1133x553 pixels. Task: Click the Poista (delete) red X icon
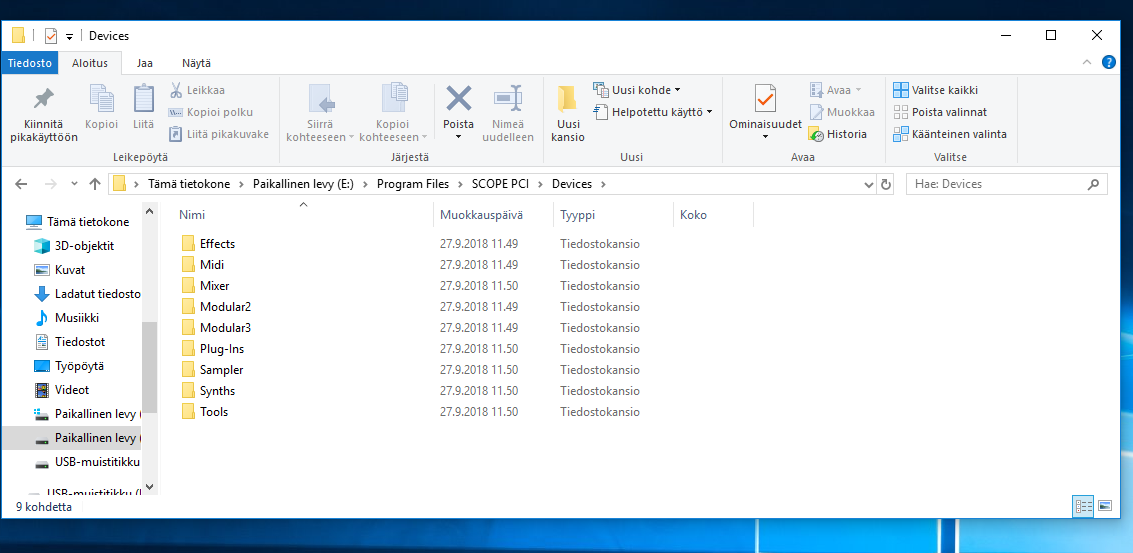click(x=458, y=99)
